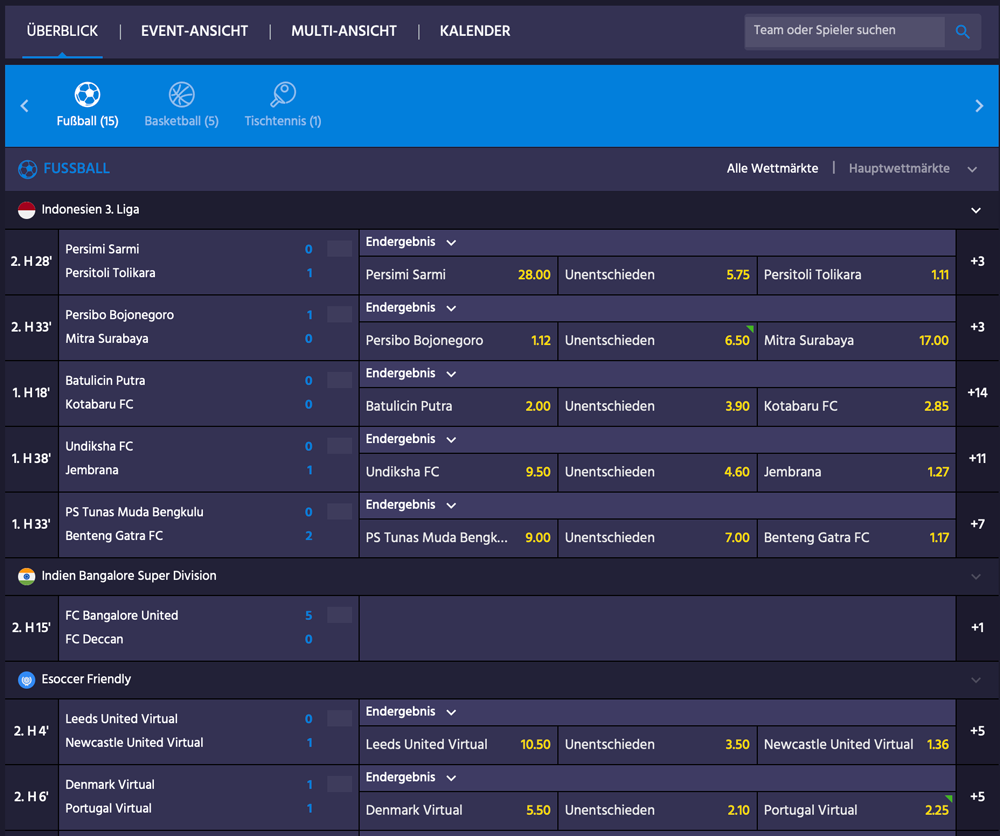
Task: Collapse the Esoccer Friendly section
Action: coord(976,680)
